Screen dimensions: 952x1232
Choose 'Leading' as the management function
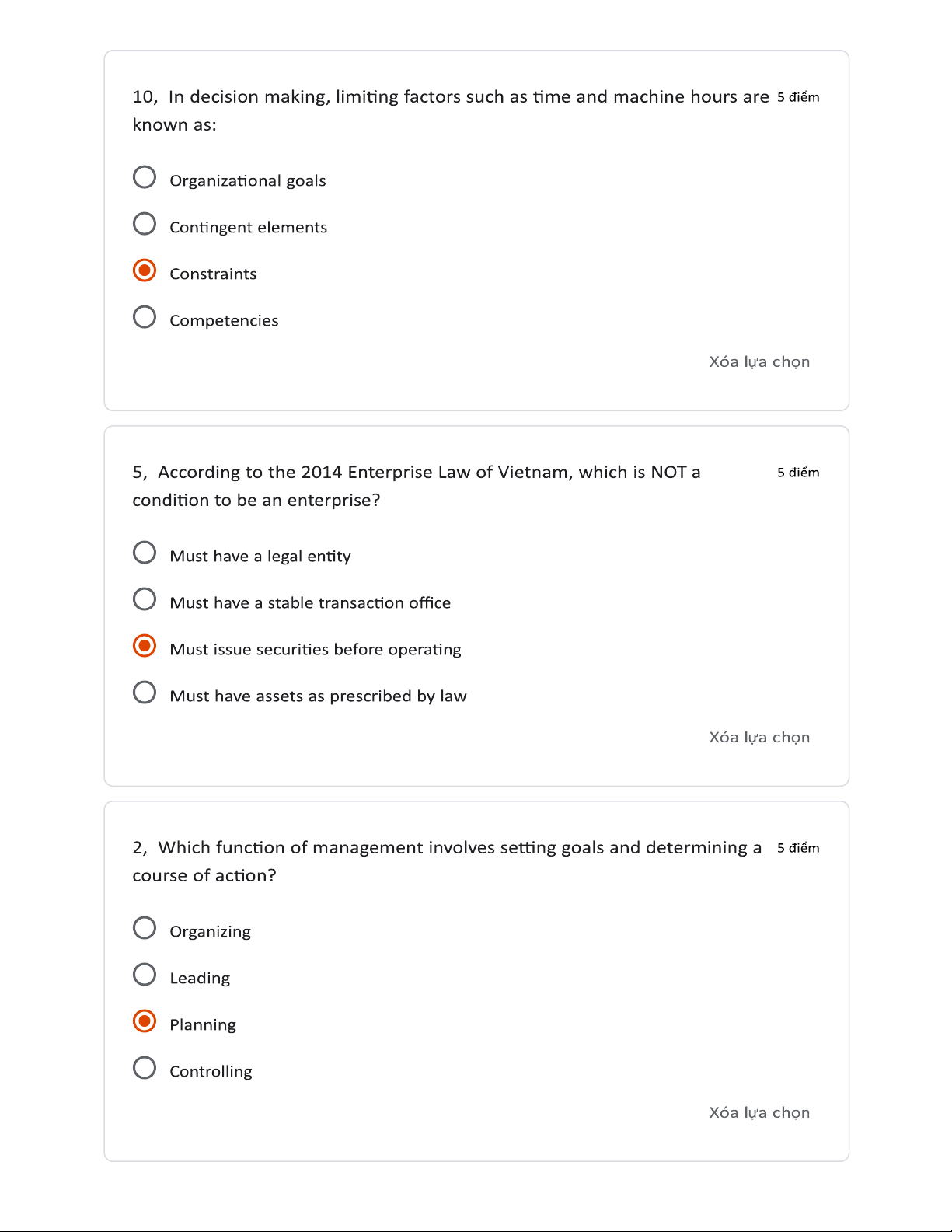pyautogui.click(x=145, y=975)
